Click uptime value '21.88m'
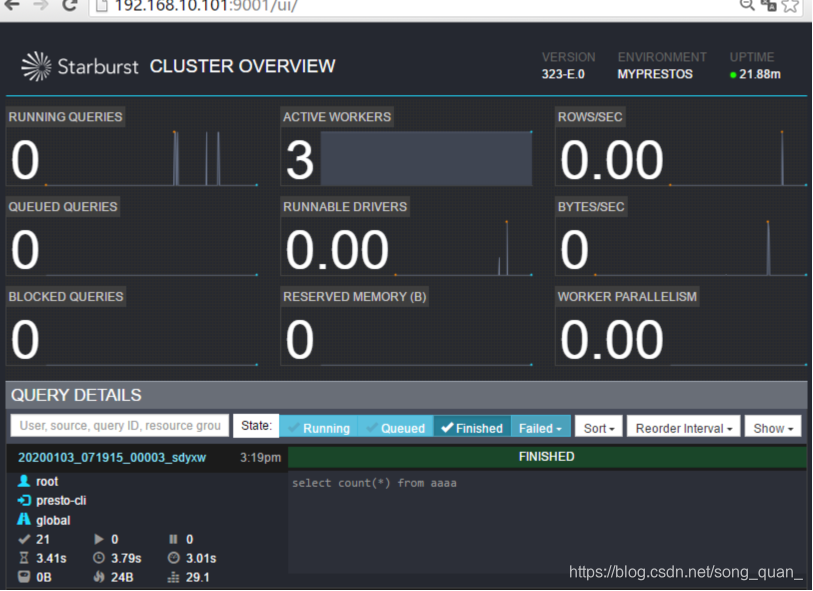Image resolution: width=813 pixels, height=591 pixels. click(760, 74)
